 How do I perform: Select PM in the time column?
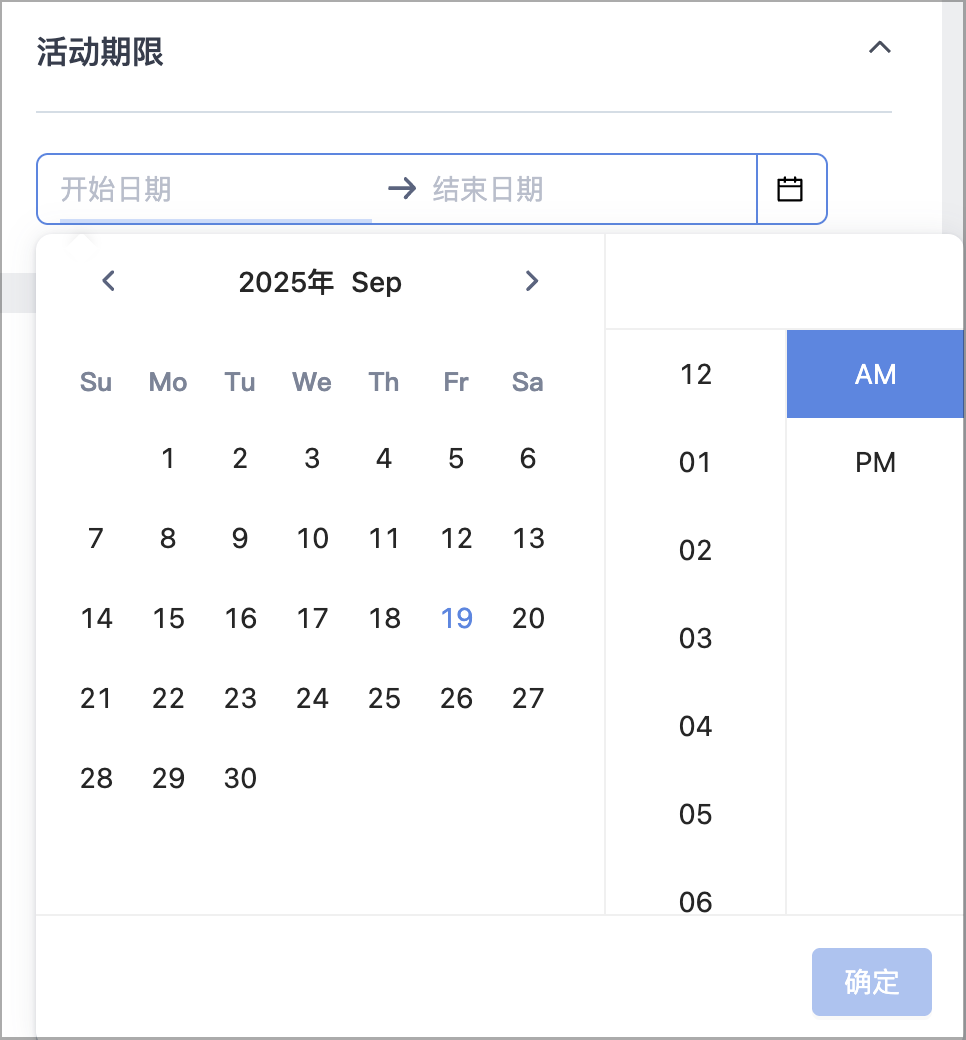pyautogui.click(x=875, y=462)
